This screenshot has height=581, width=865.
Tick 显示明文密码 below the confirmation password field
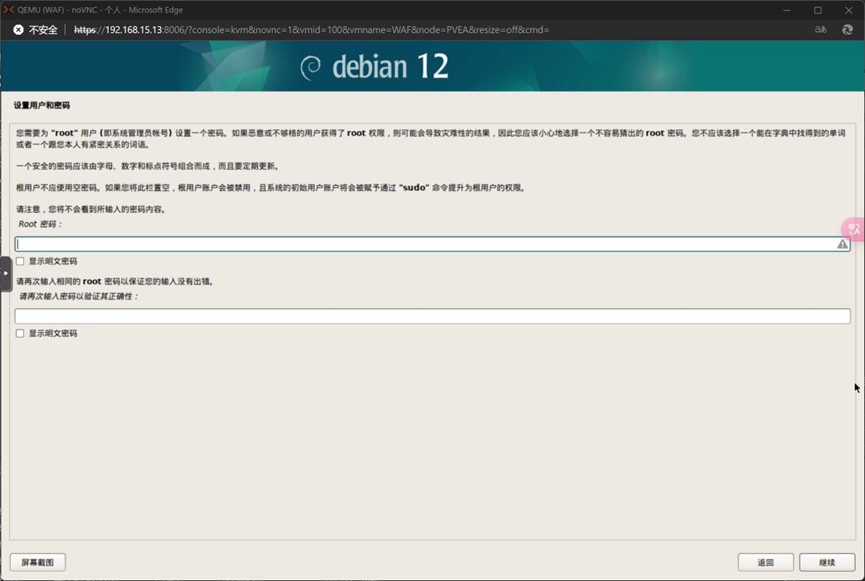(x=20, y=333)
